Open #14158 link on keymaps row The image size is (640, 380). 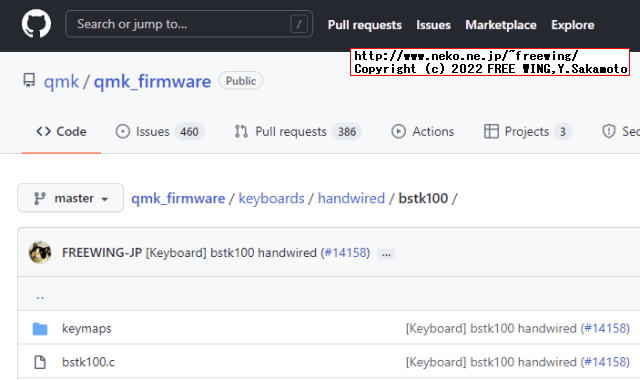[605, 329]
